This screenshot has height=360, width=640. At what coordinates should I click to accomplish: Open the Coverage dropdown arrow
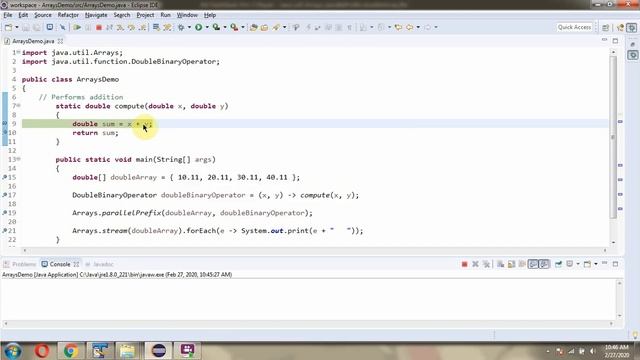click(225, 27)
